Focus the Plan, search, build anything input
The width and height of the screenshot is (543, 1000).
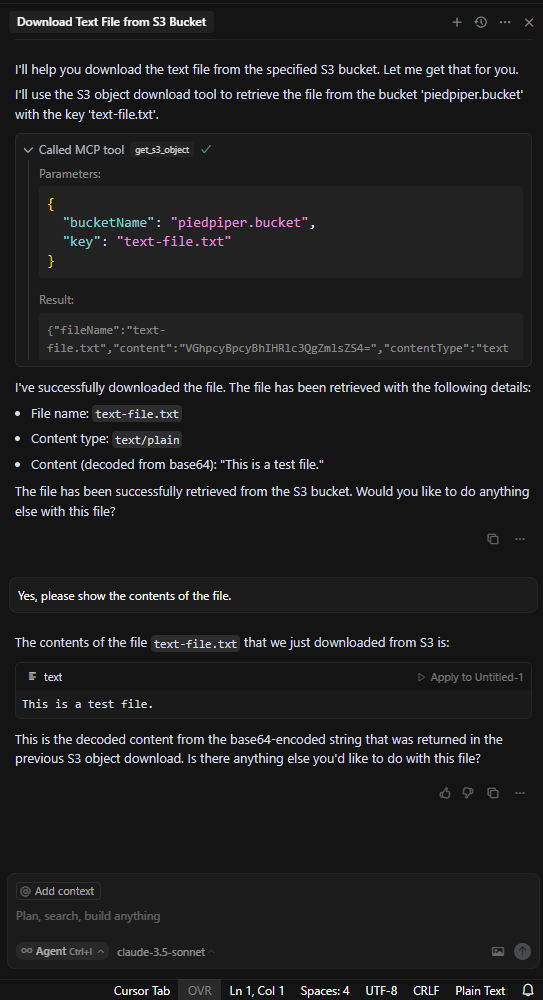click(x=271, y=916)
